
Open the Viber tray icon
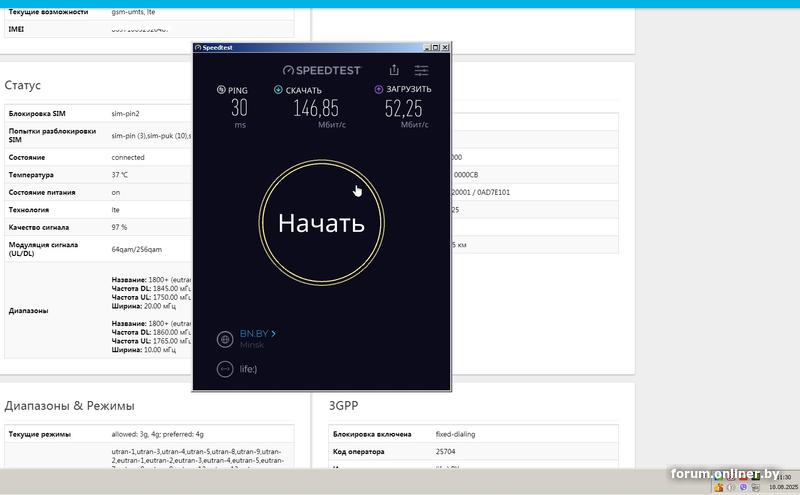click(743, 487)
